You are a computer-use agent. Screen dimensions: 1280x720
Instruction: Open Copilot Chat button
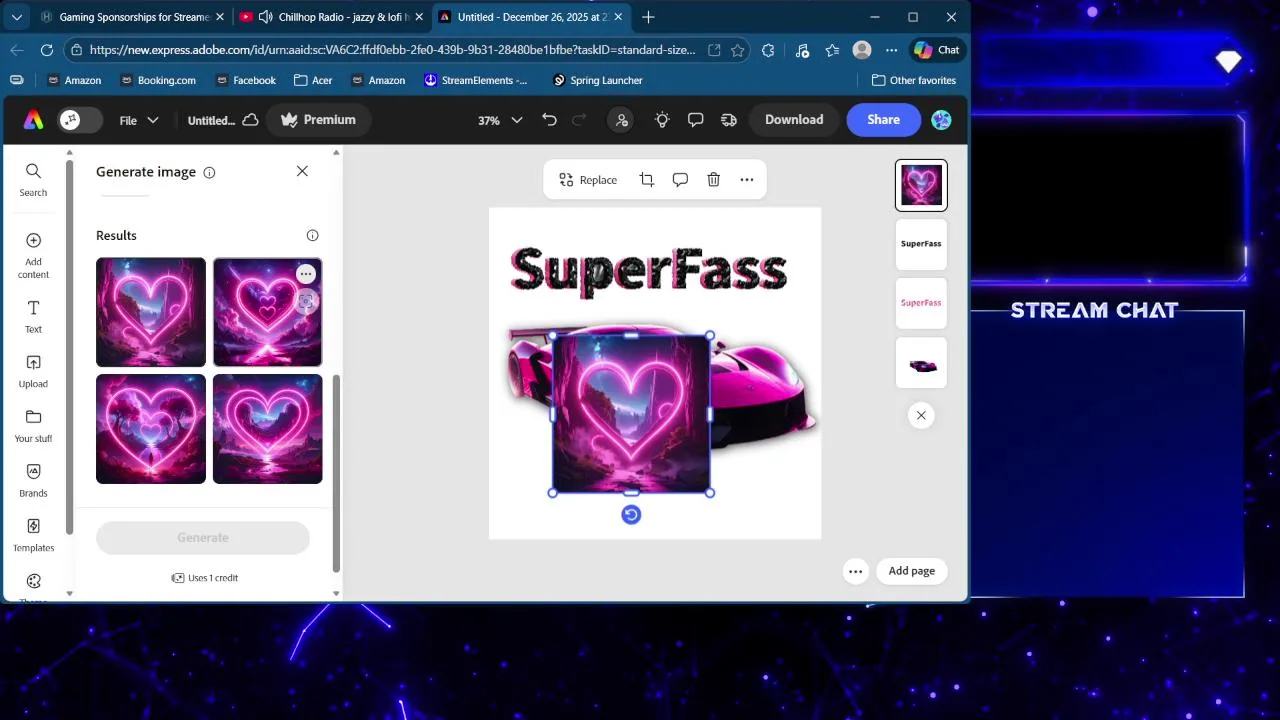(x=937, y=50)
